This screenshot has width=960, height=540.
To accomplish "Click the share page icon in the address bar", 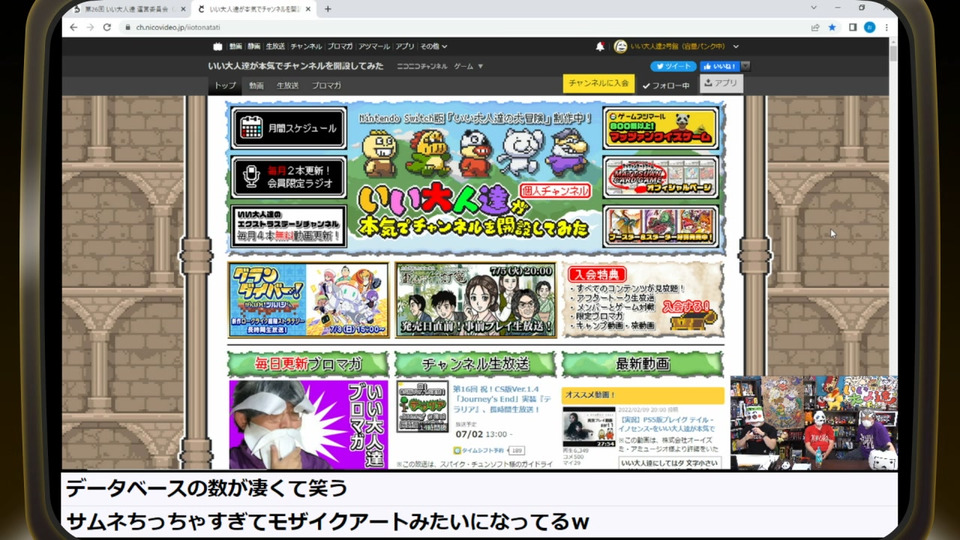I will (x=815, y=28).
